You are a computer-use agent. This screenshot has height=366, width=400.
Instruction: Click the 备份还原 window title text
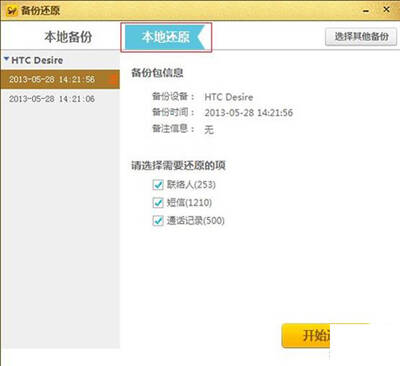[x=40, y=11]
